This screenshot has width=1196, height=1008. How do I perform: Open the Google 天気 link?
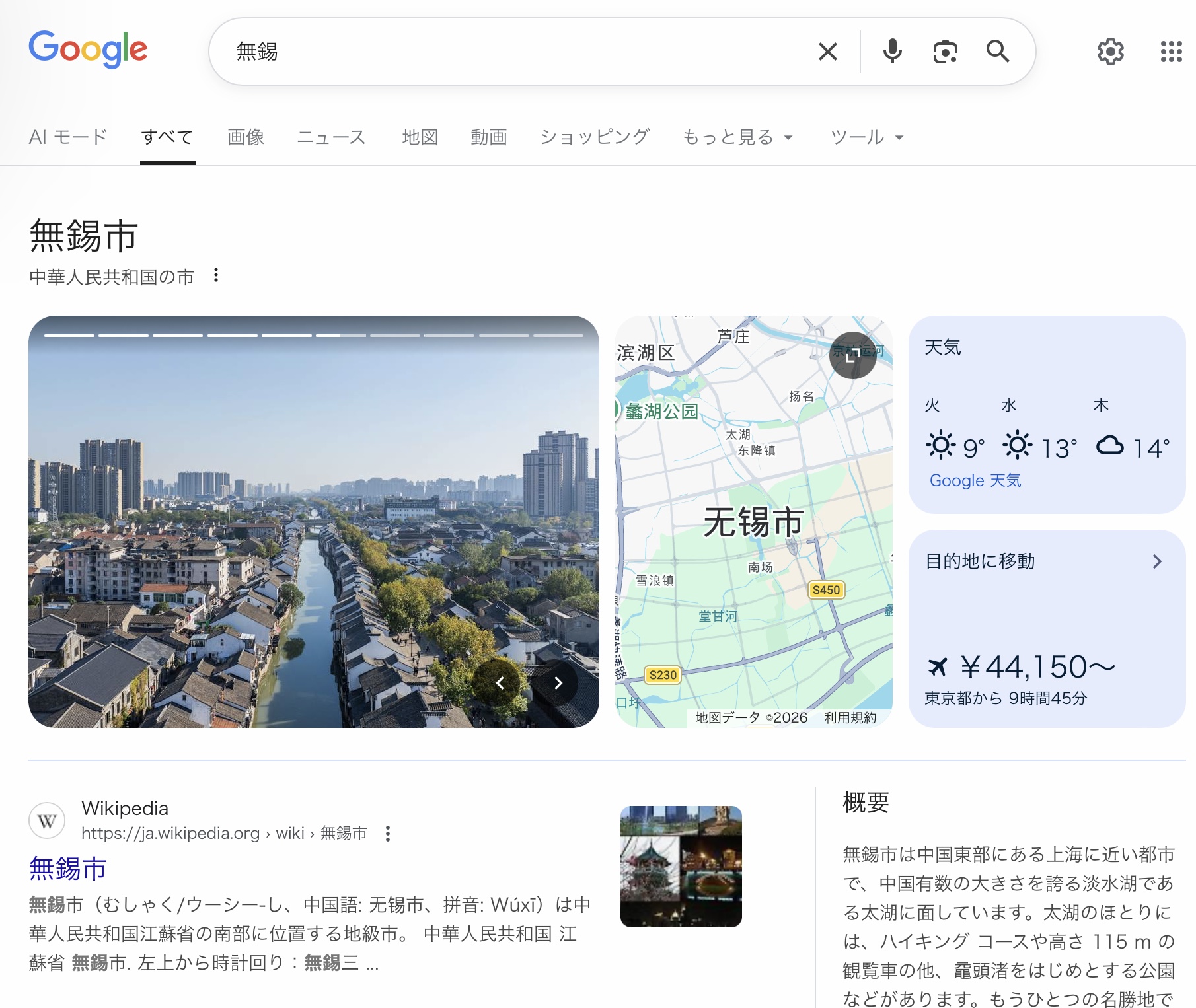(x=975, y=480)
